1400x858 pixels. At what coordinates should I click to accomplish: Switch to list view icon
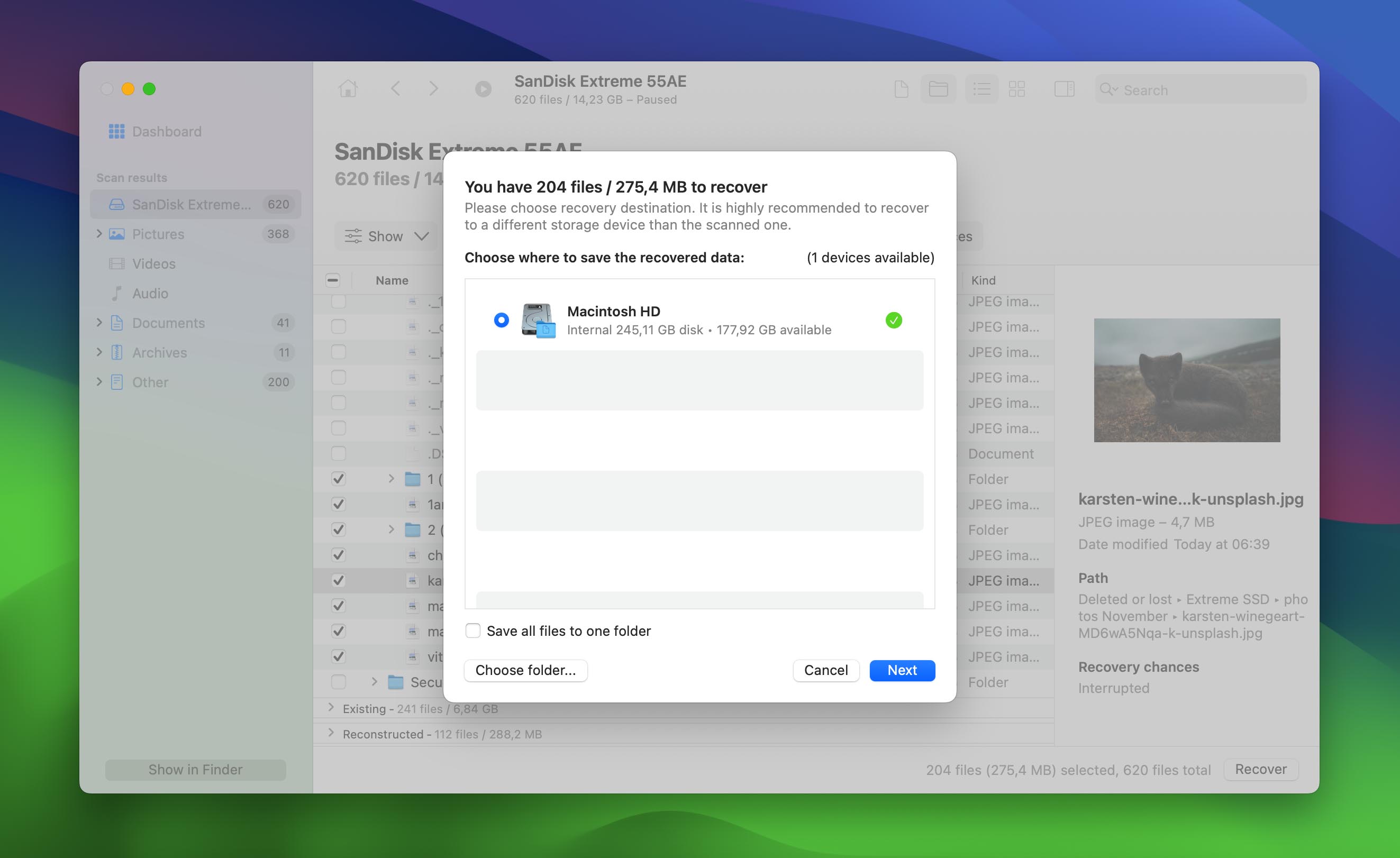[x=981, y=89]
